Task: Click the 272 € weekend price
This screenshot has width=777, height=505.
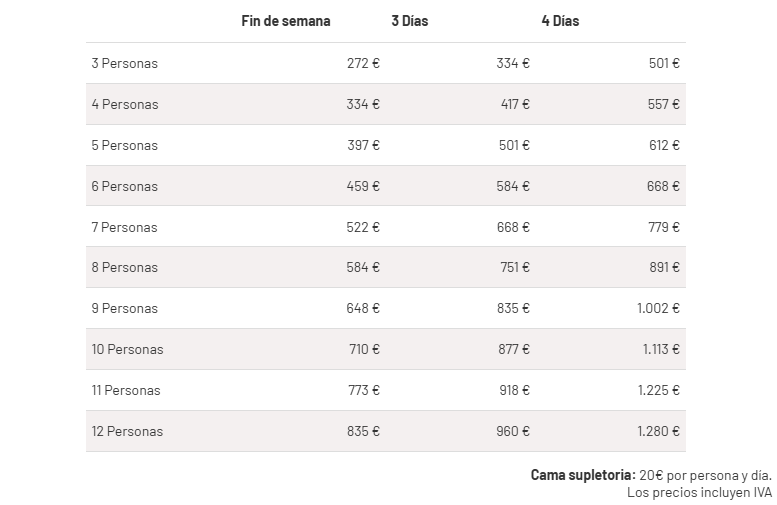Action: 363,63
